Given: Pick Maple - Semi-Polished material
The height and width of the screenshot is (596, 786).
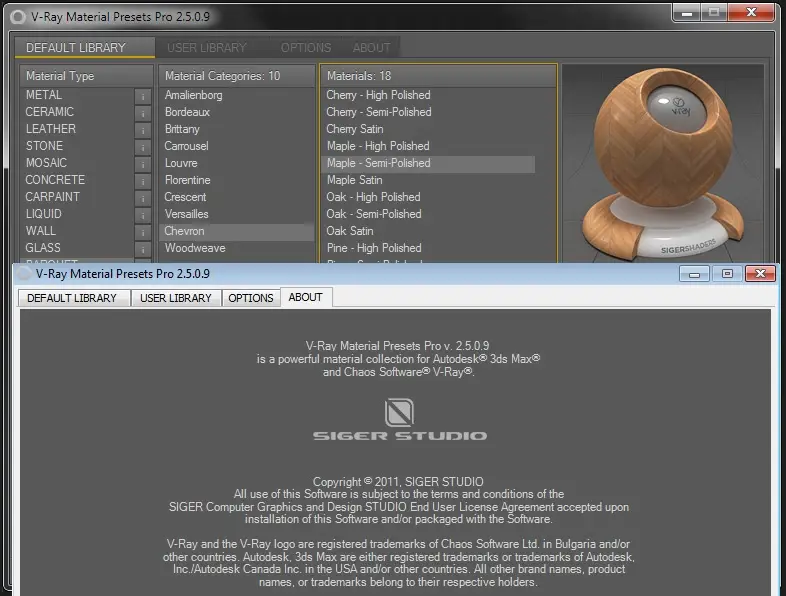Looking at the screenshot, I should [428, 163].
